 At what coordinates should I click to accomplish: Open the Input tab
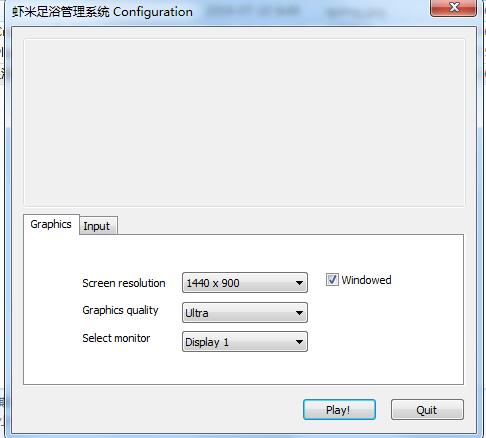tap(98, 226)
